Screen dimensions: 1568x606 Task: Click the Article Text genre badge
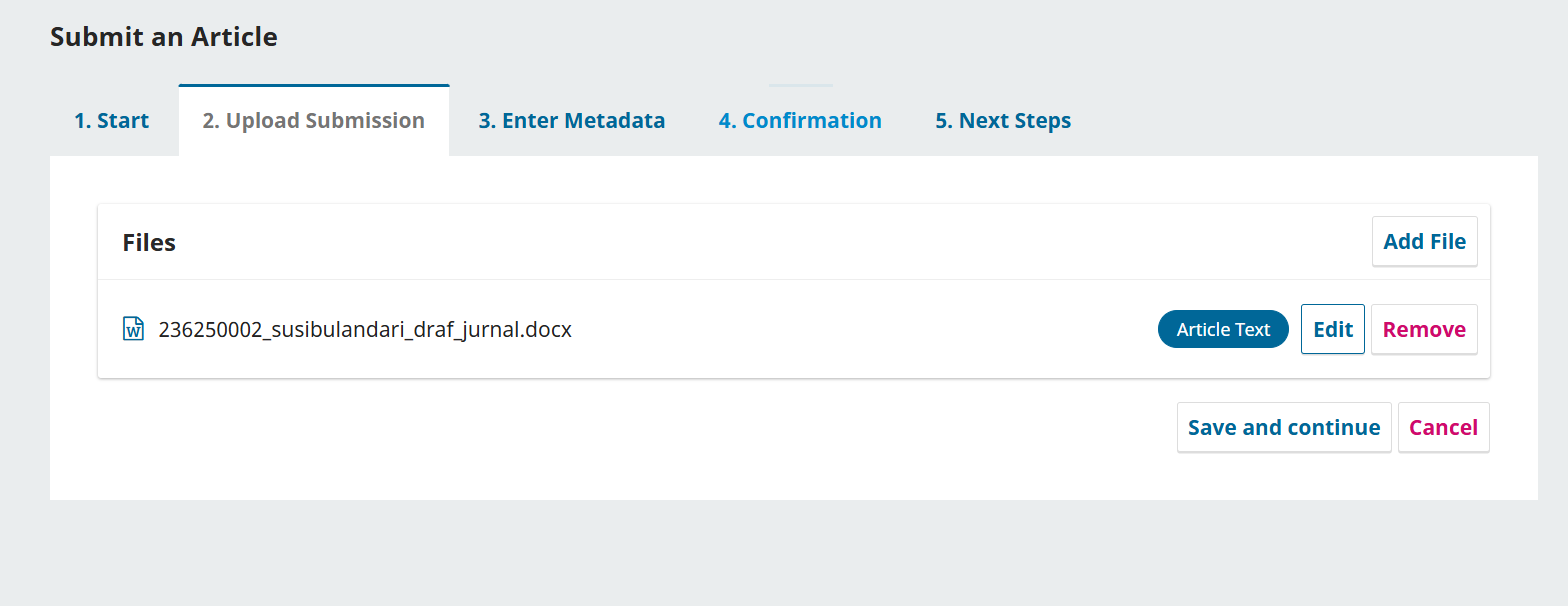point(1223,329)
